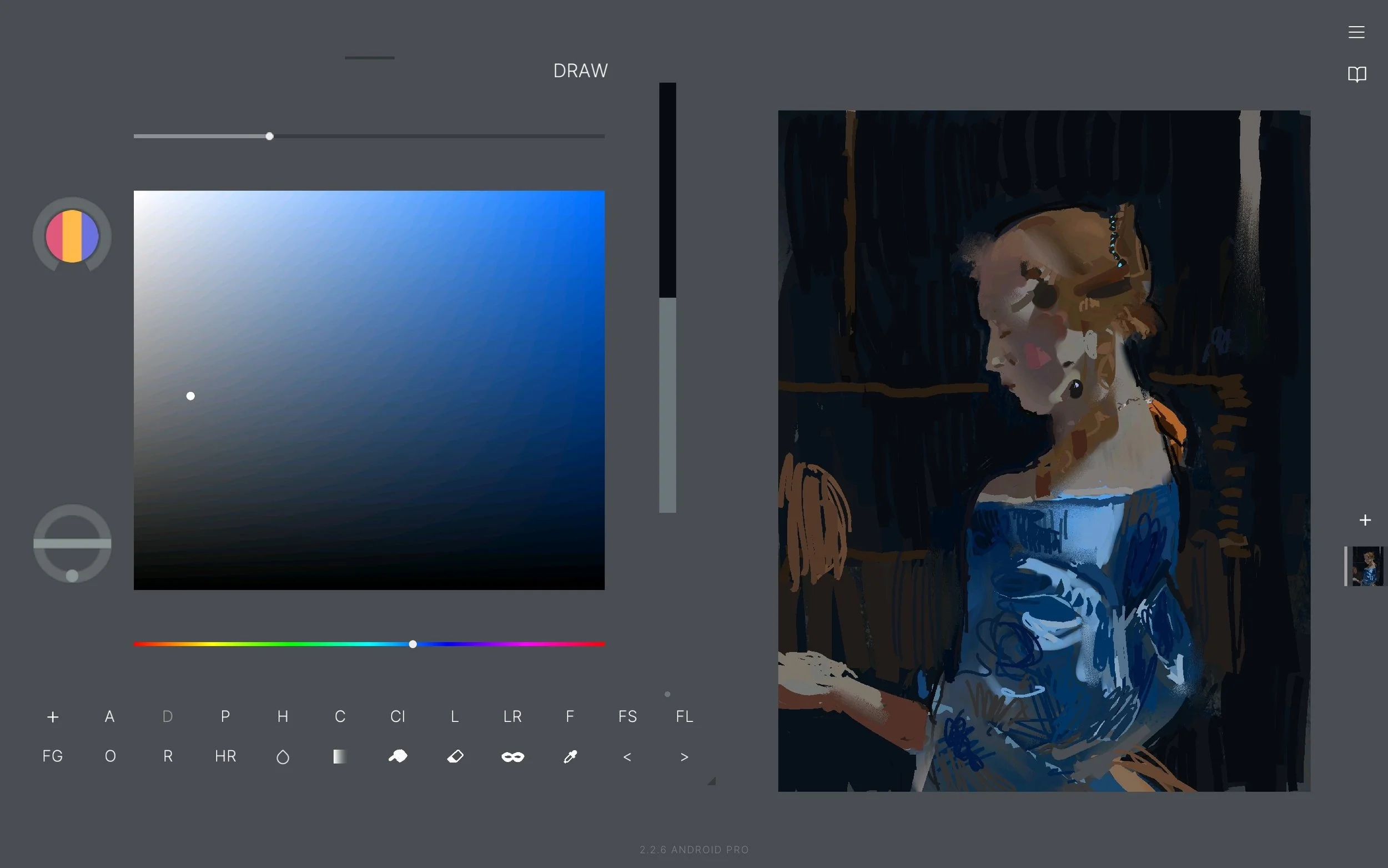Screen dimensions: 1388x868
Task: Select the Smudge brush tool
Action: tap(398, 756)
